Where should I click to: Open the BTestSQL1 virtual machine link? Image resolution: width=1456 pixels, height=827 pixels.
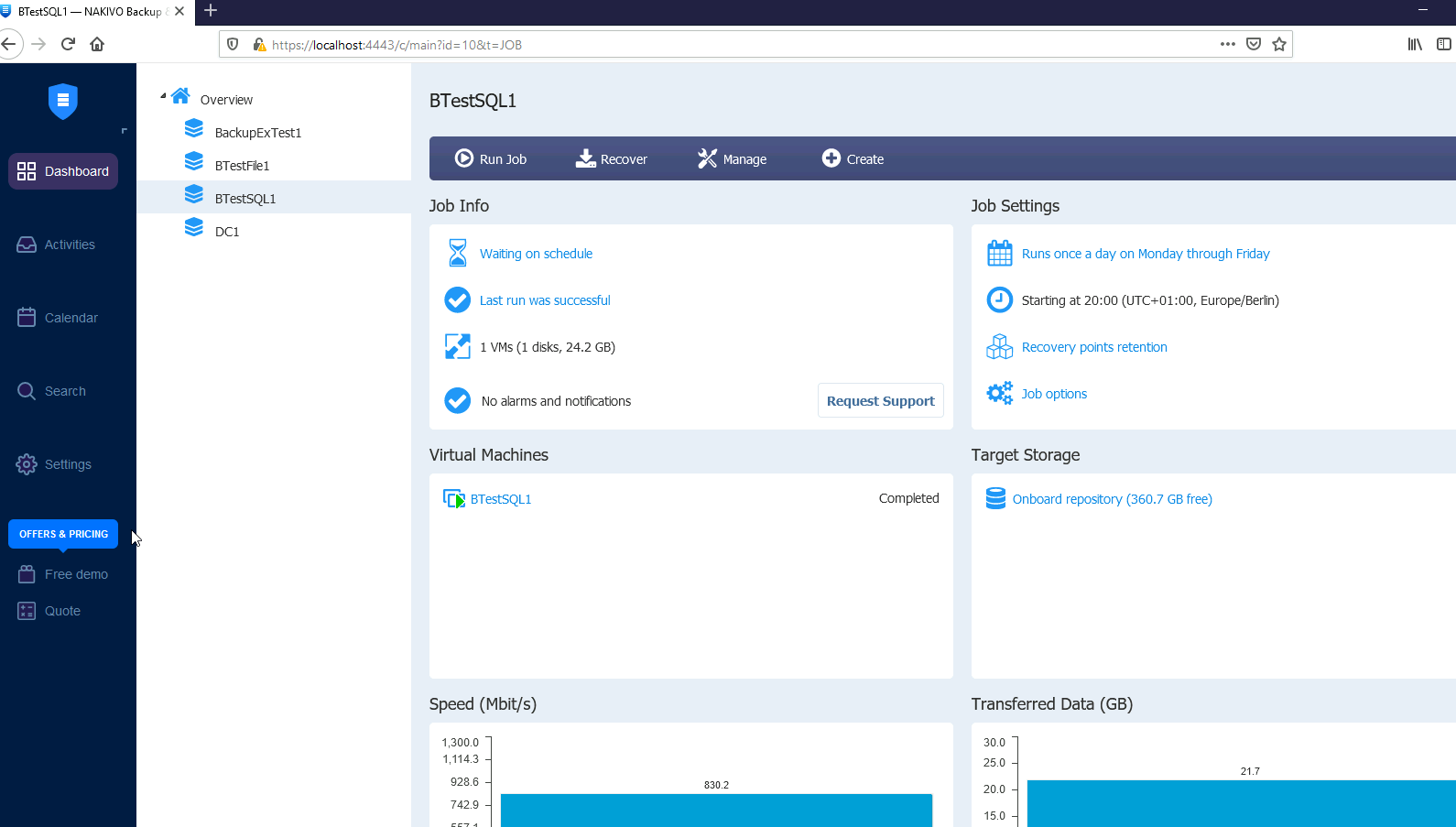[x=501, y=499]
